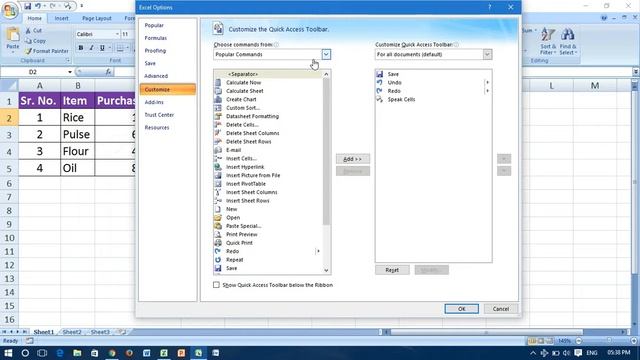The height and width of the screenshot is (360, 640).
Task: Click the Cut command in the ribbon
Action: tap(33, 31)
